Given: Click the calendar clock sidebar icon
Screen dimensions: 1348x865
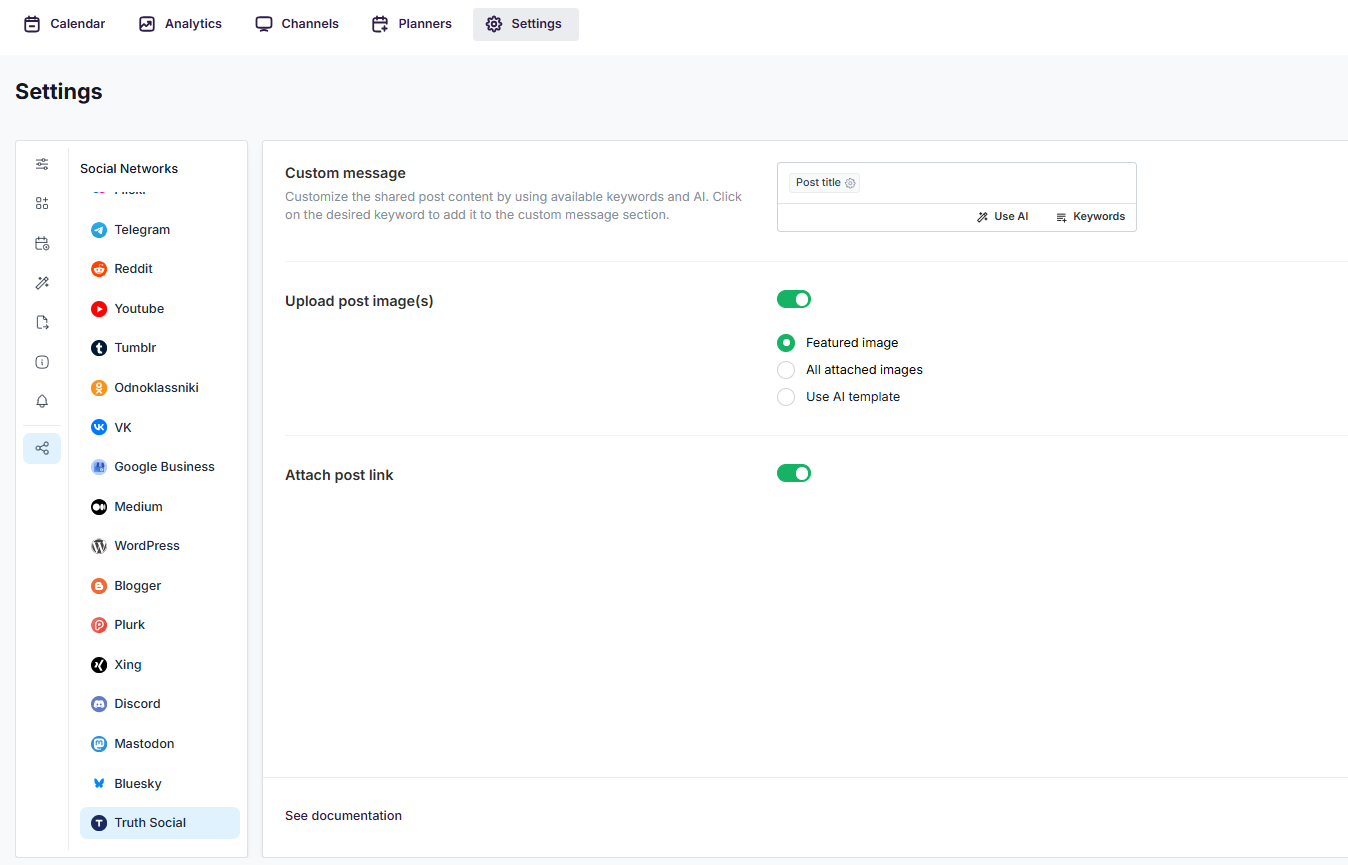Looking at the screenshot, I should tap(42, 243).
